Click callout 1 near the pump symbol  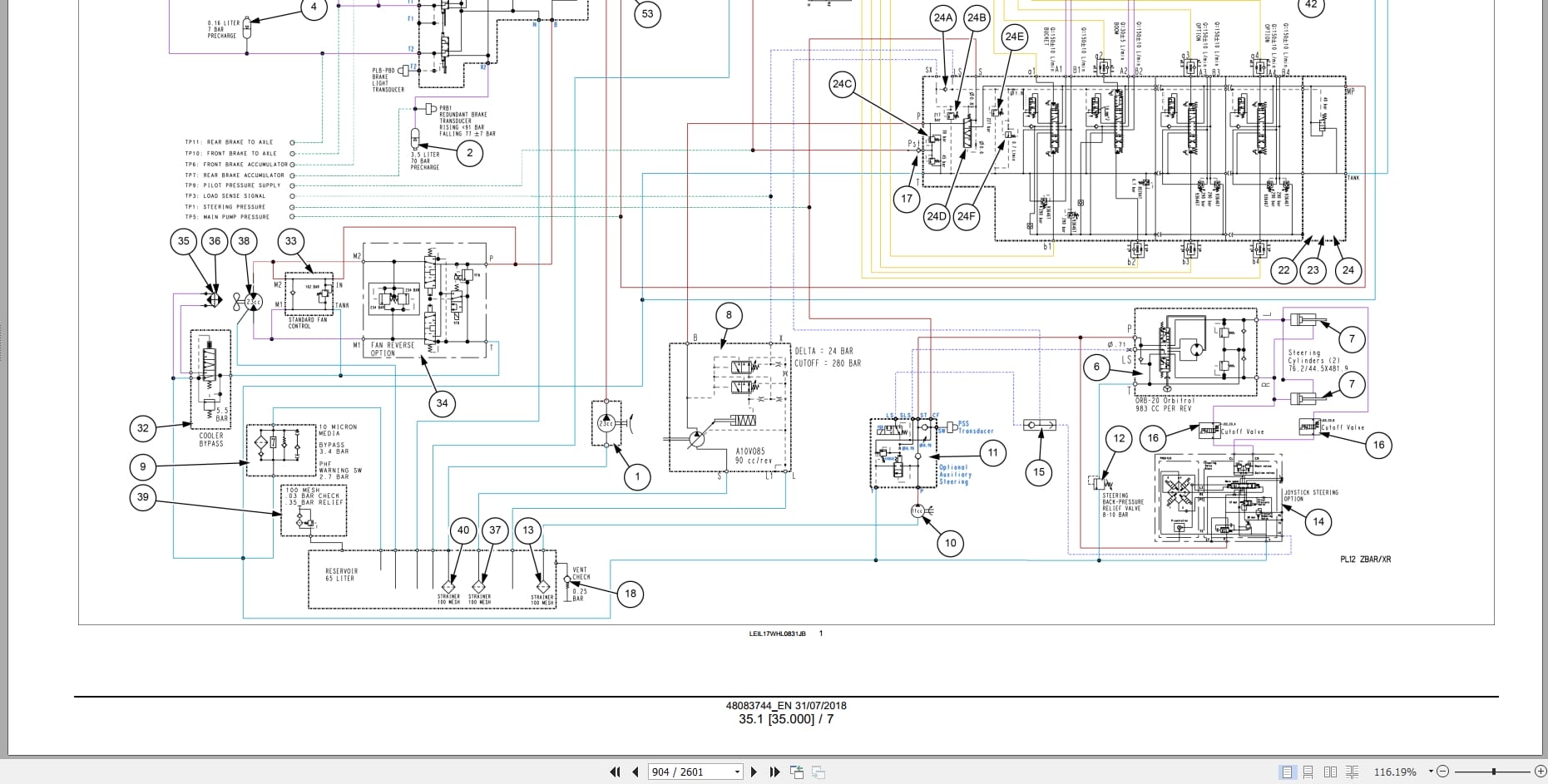point(638,476)
